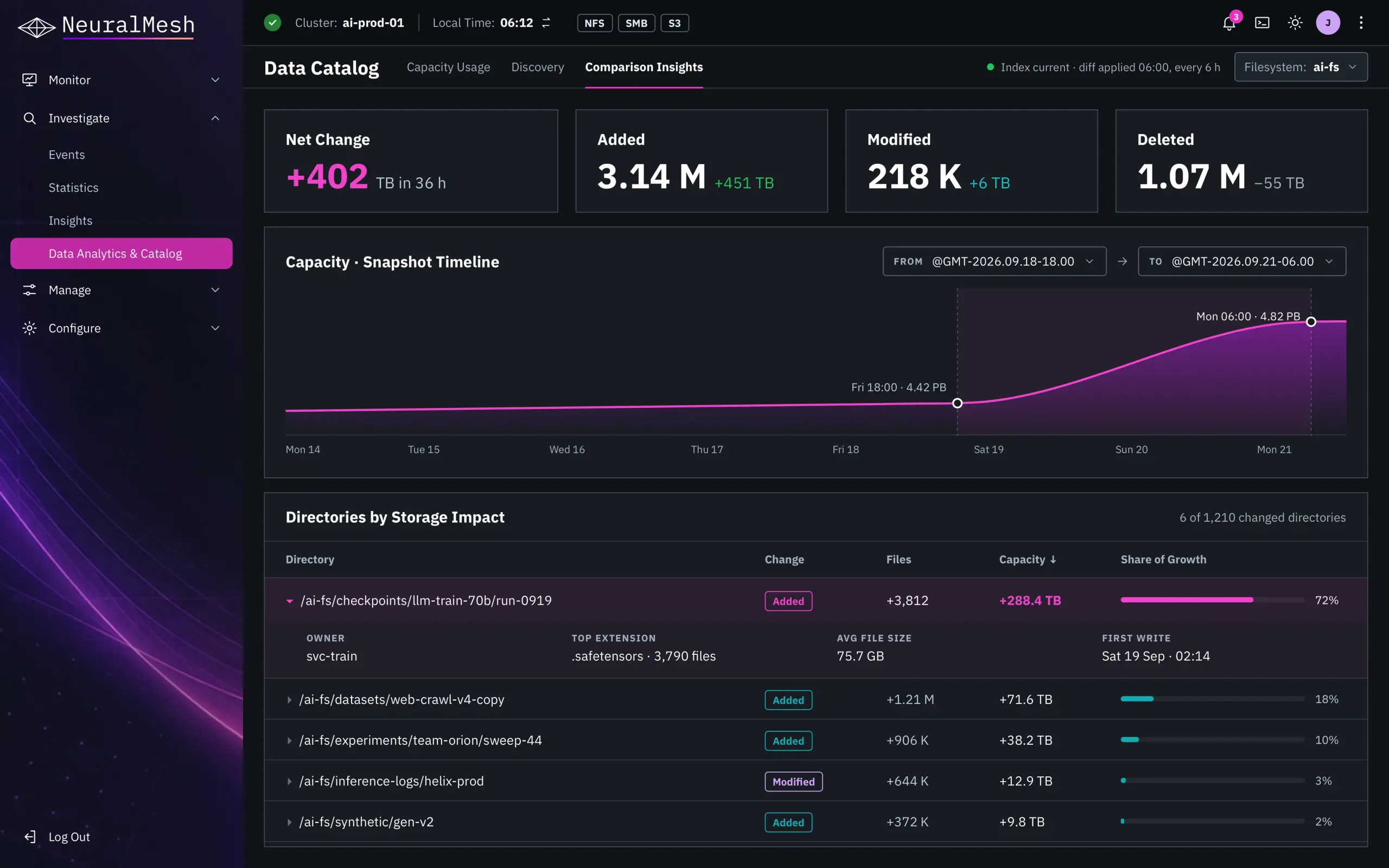This screenshot has width=1389, height=868.
Task: Switch to Capacity Usage tab
Action: tap(448, 67)
